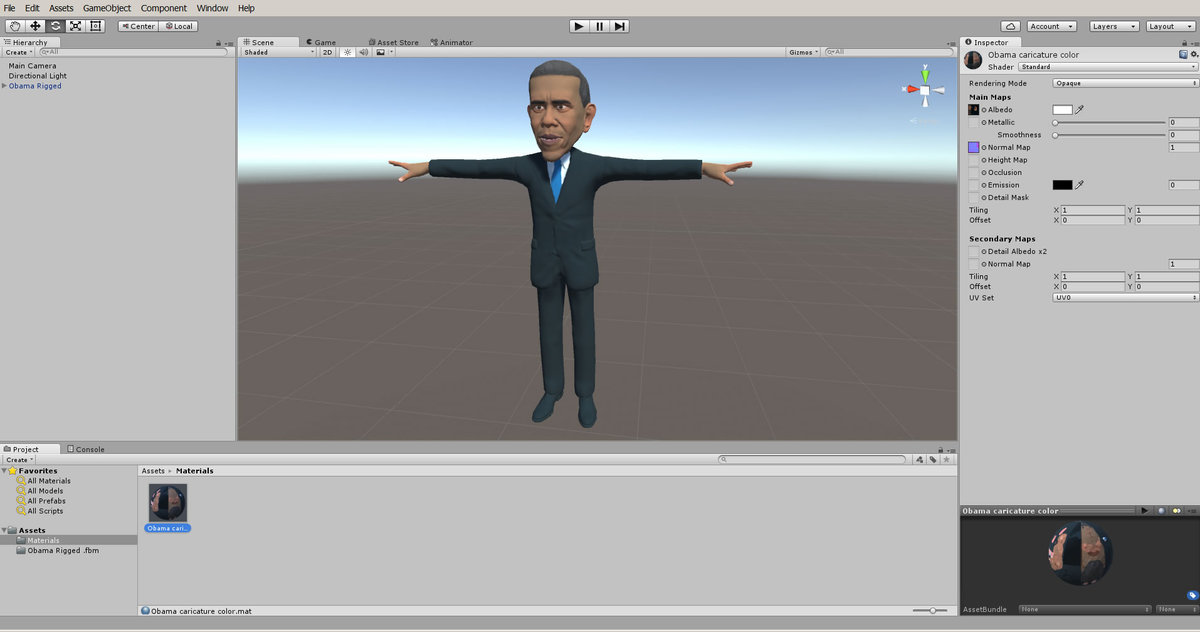This screenshot has height=632, width=1200.
Task: Open the UV Set dropdown
Action: [1125, 297]
